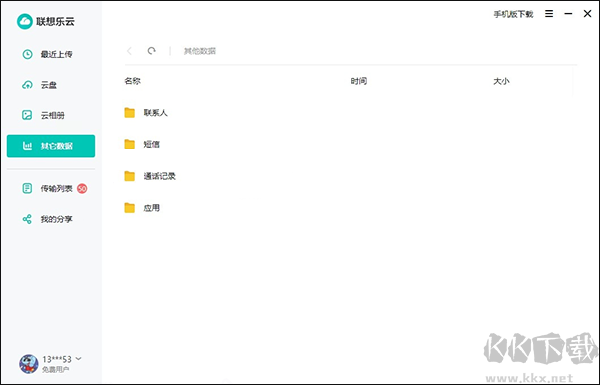Viewport: 600px width, 385px height.
Task: Open 传输列表 document icon
Action: [x=27, y=188]
